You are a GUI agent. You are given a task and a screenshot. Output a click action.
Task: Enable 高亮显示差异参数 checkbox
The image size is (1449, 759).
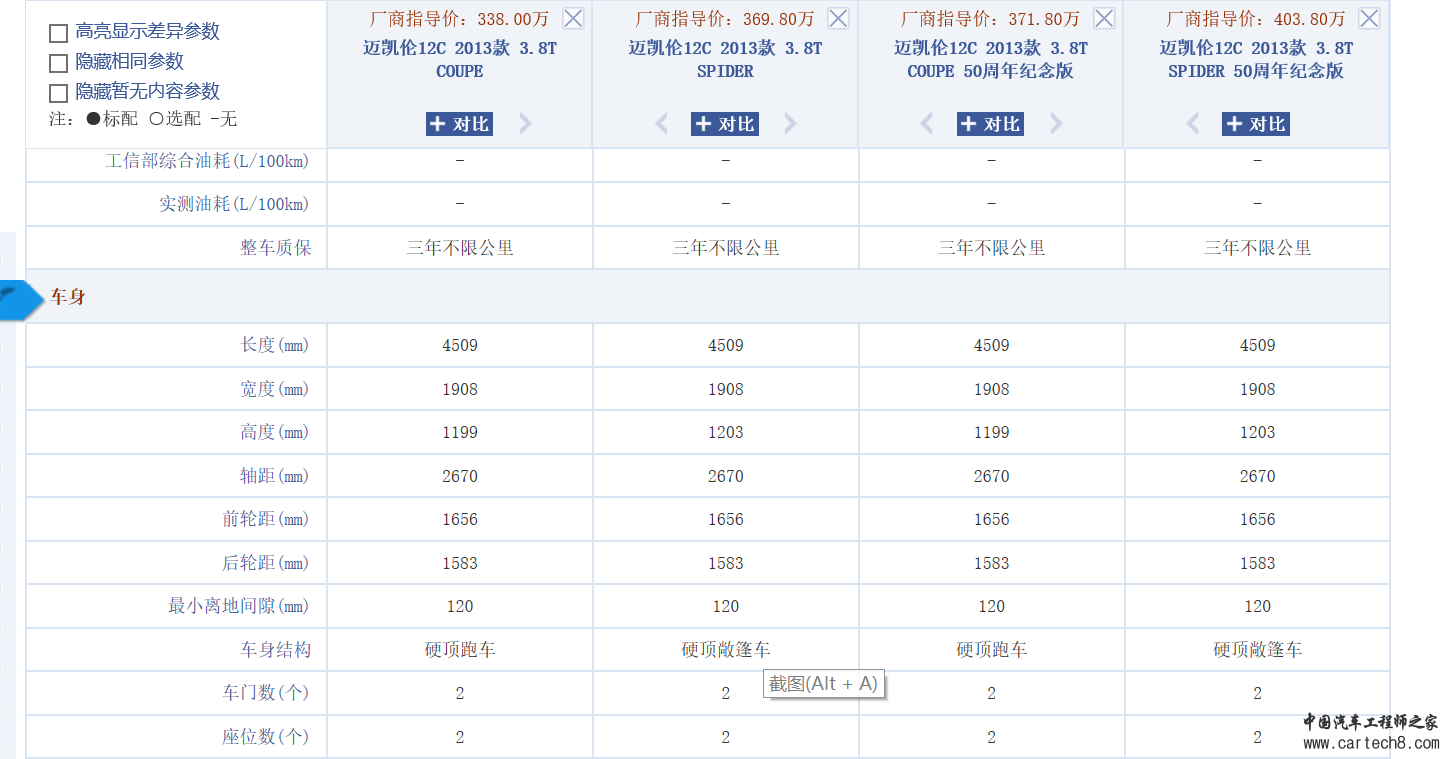(57, 33)
